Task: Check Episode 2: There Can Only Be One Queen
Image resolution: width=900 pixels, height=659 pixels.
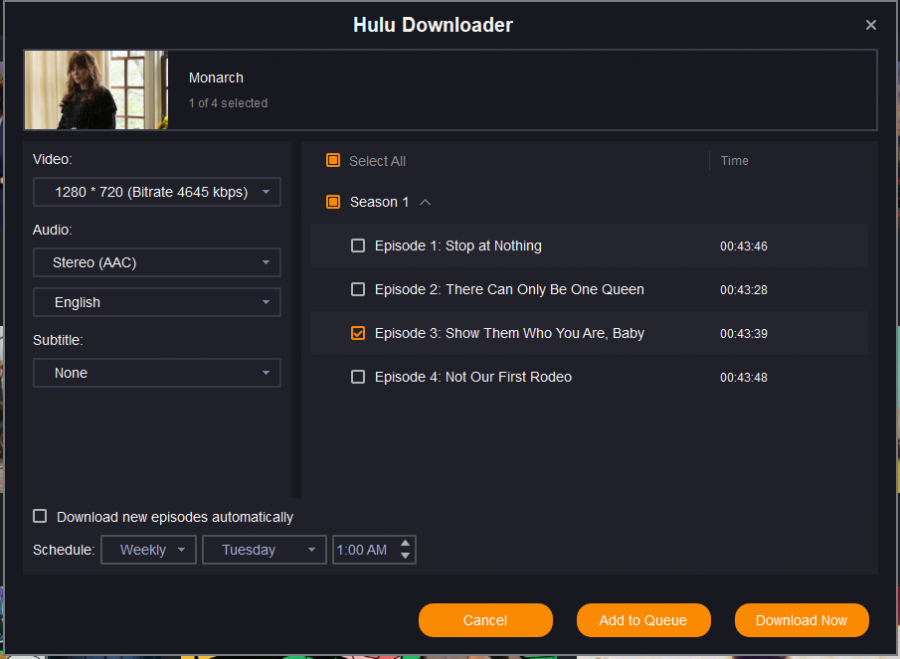Action: click(358, 289)
